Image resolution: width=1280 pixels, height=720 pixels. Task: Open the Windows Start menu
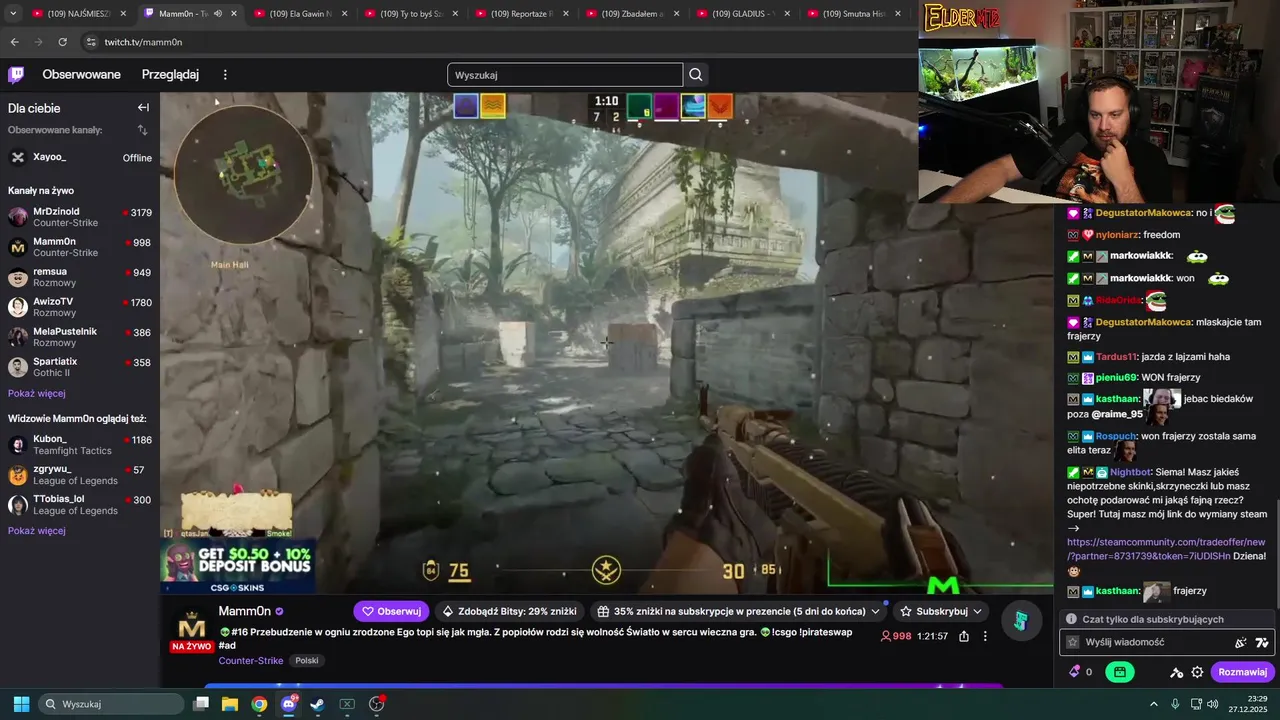(21, 704)
